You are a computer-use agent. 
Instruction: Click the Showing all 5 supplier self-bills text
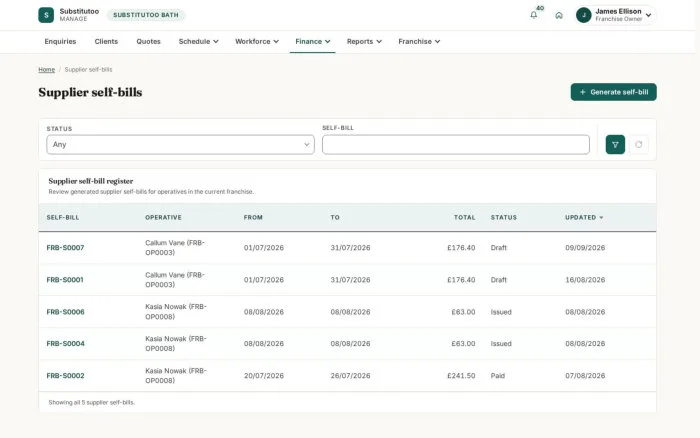(x=92, y=402)
